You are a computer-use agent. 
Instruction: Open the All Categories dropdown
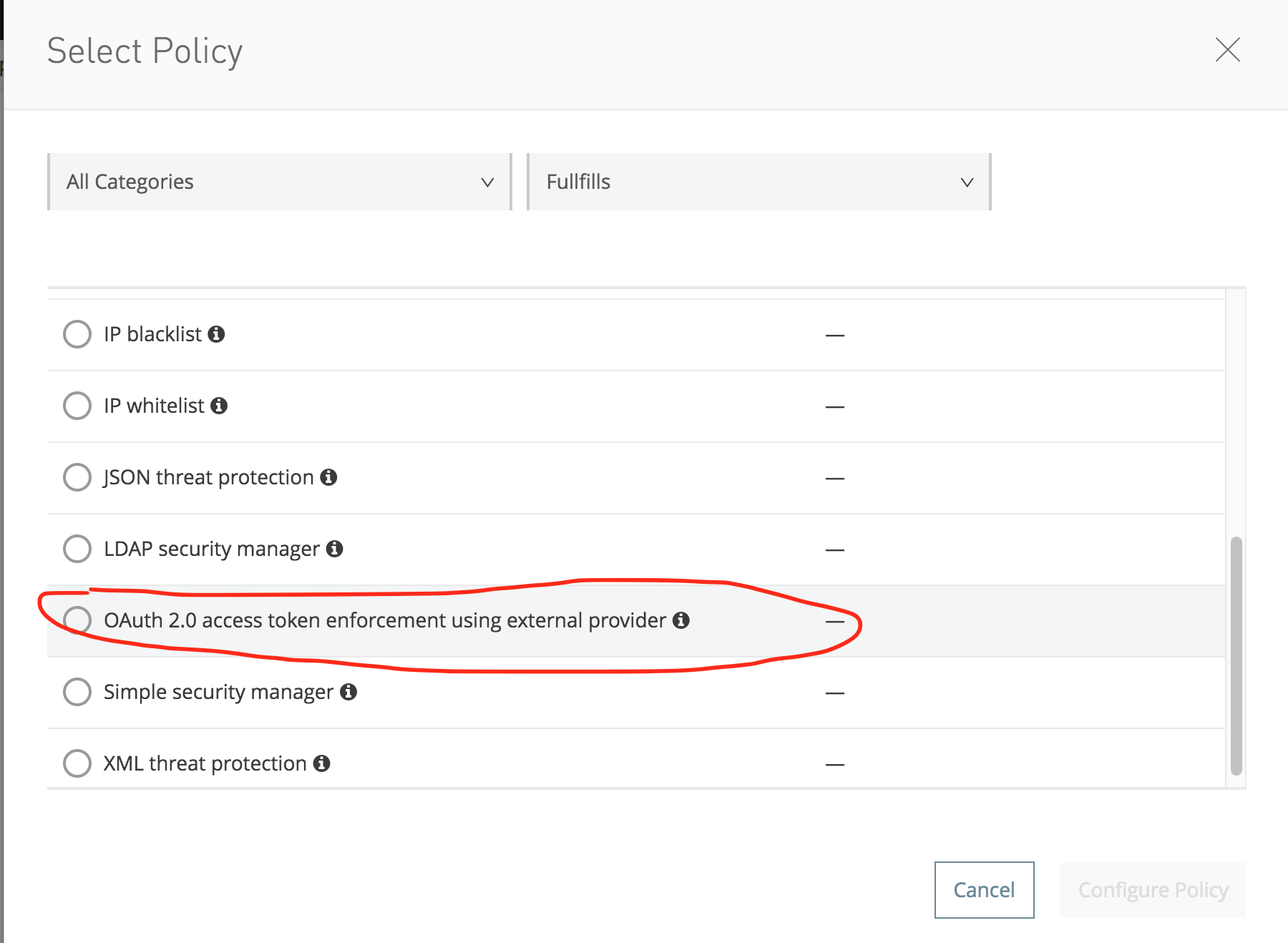pos(280,182)
